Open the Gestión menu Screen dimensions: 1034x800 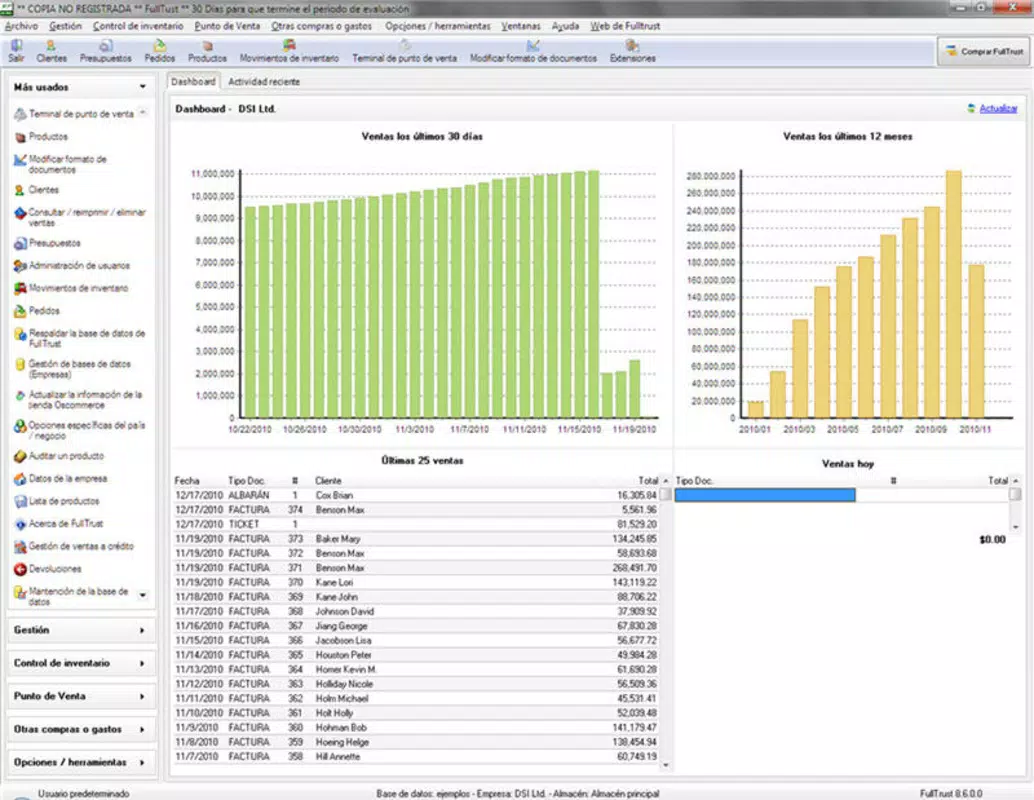65,26
